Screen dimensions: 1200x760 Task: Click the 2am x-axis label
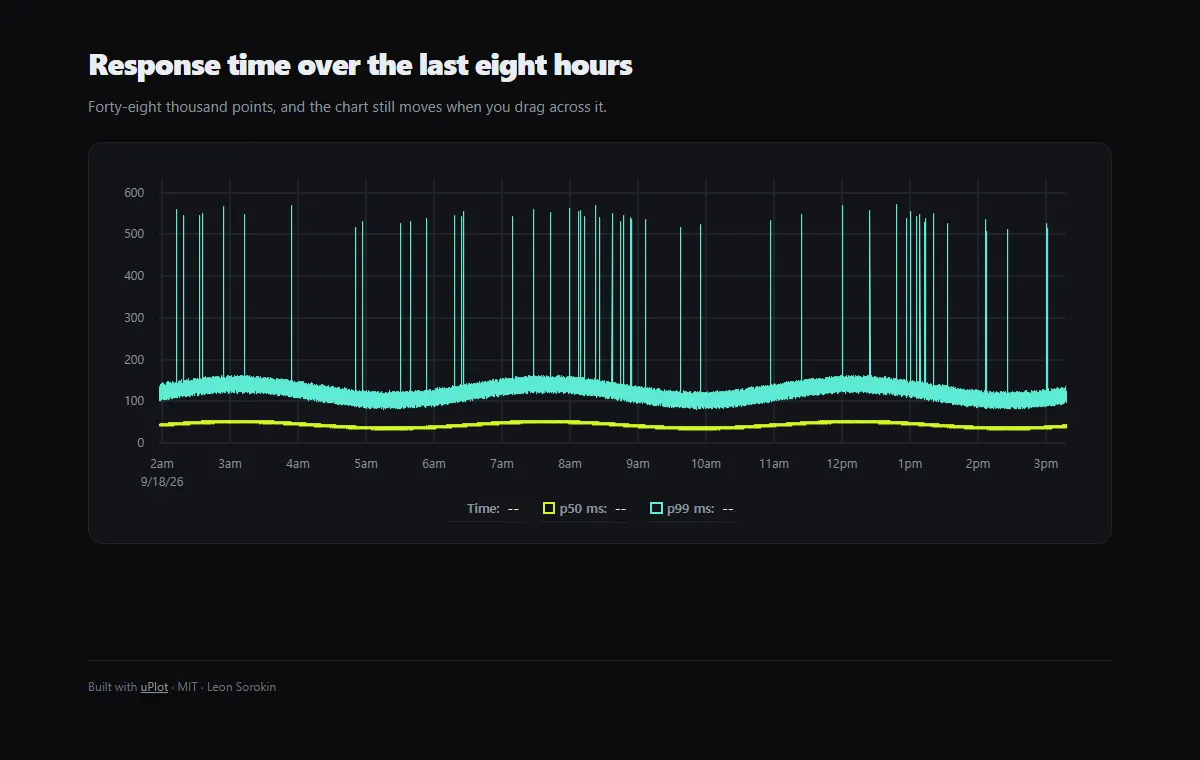pos(162,464)
